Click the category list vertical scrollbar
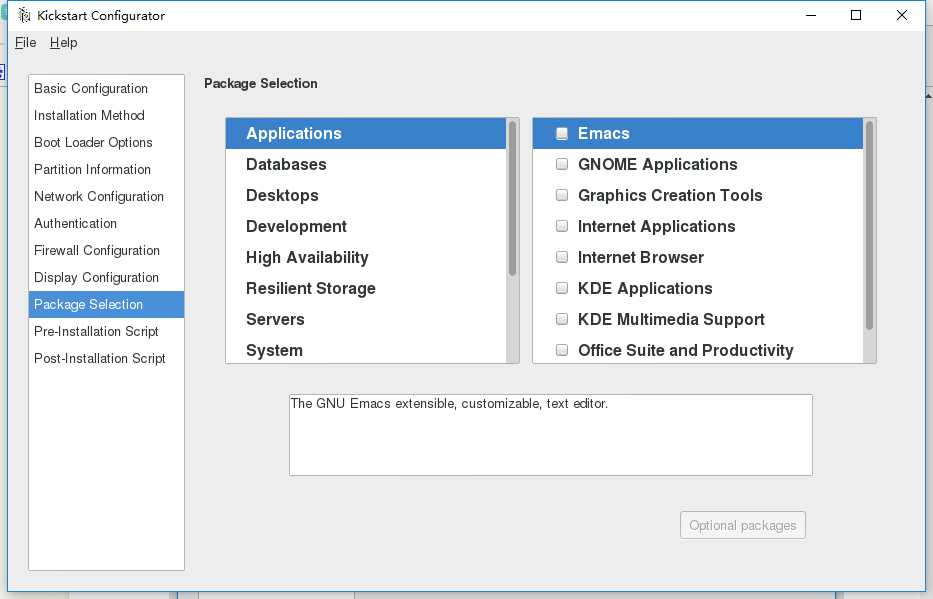Viewport: 933px width, 599px height. 513,200
